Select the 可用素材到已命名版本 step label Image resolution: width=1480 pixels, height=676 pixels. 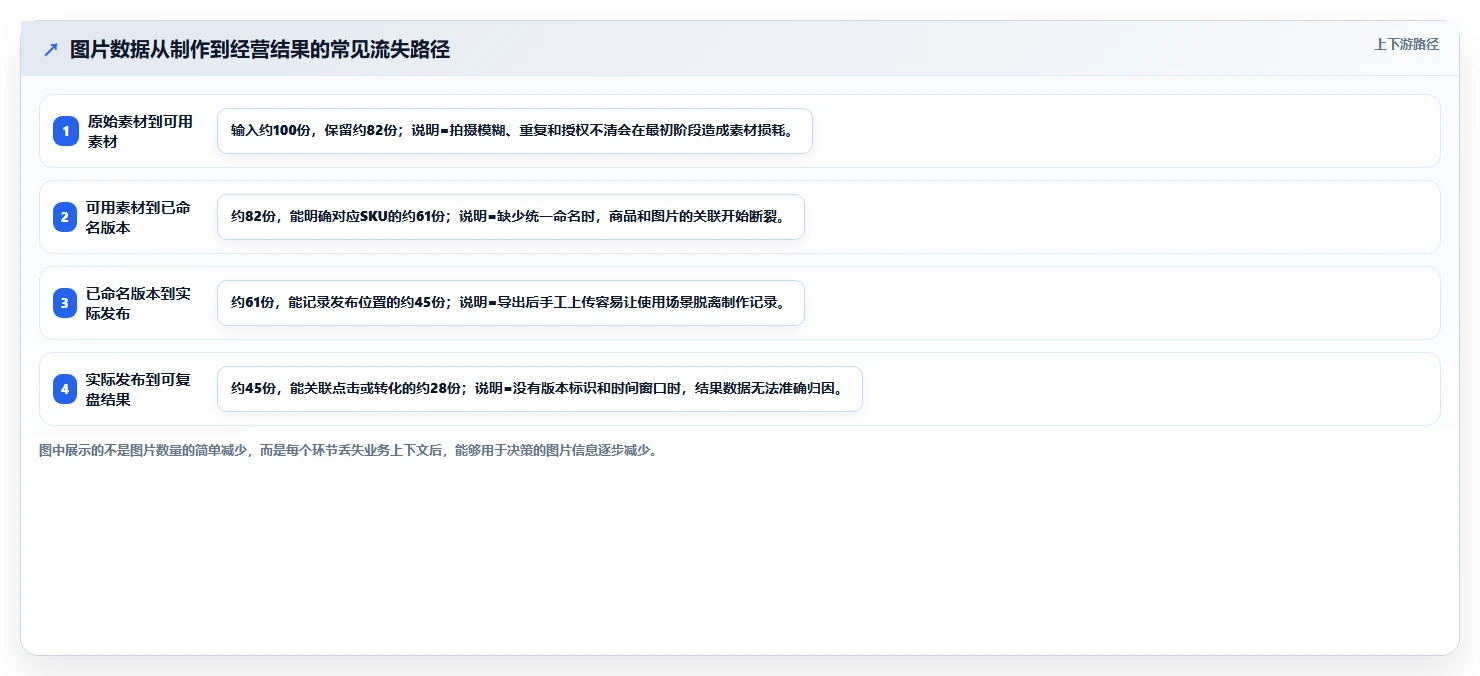point(139,217)
